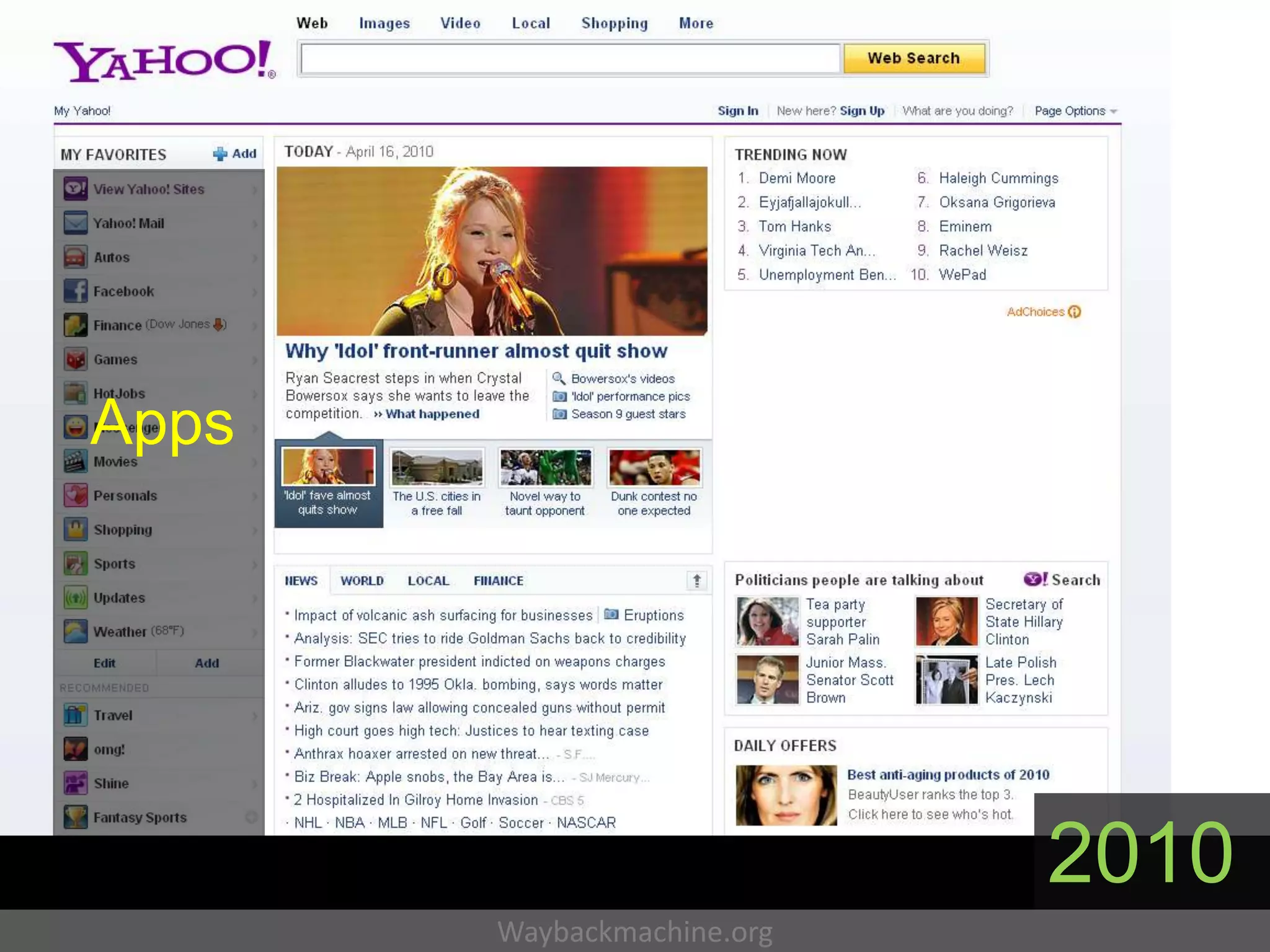Image resolution: width=1270 pixels, height=952 pixels.
Task: Click the View Yahoo! Sites icon
Action: [x=76, y=189]
